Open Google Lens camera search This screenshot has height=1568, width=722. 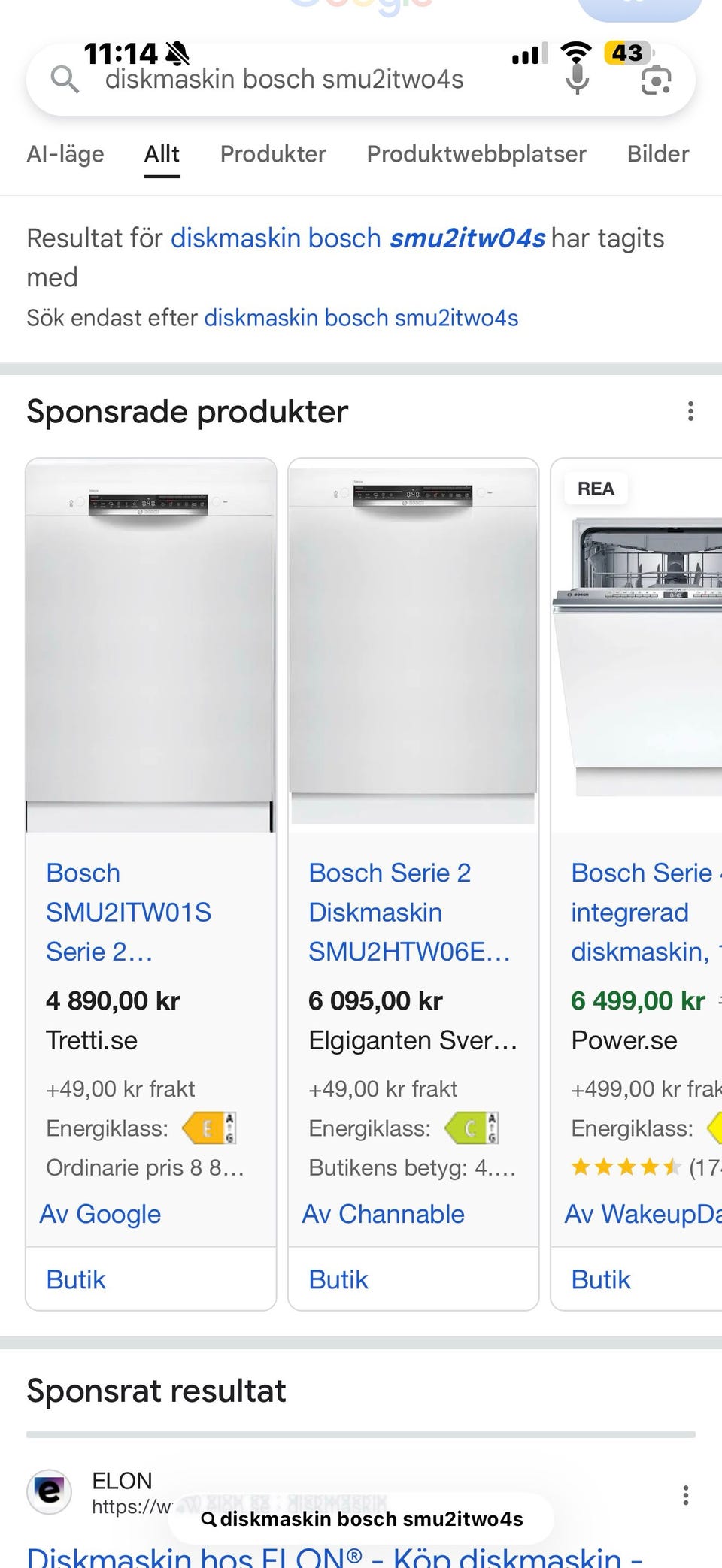tap(656, 80)
